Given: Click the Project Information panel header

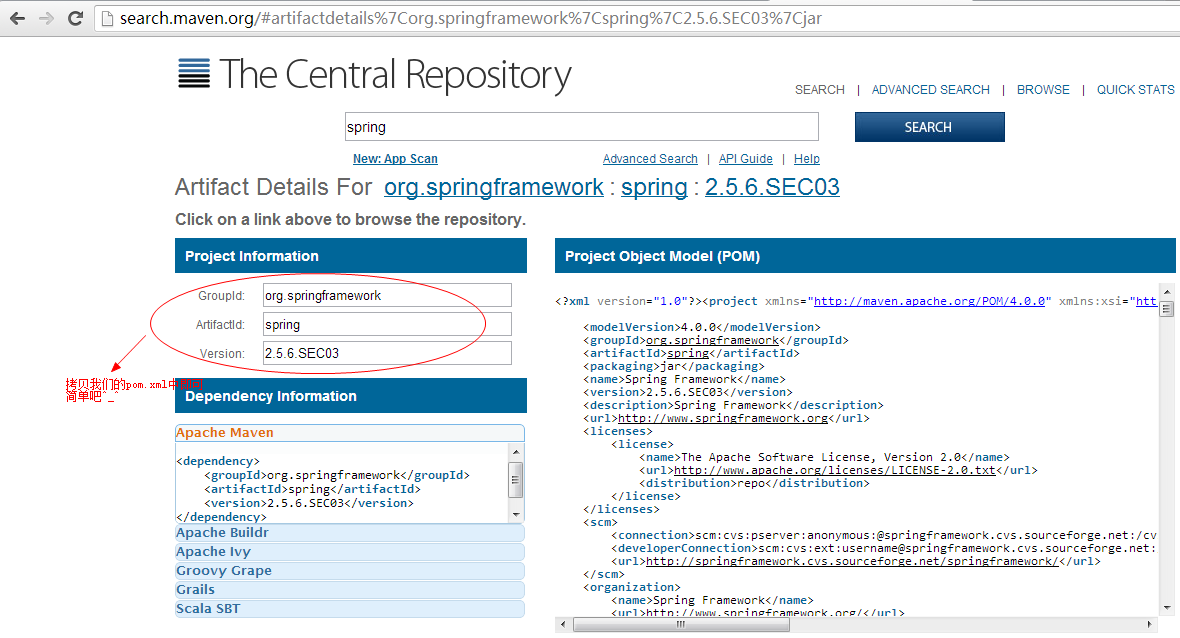Looking at the screenshot, I should tap(351, 256).
